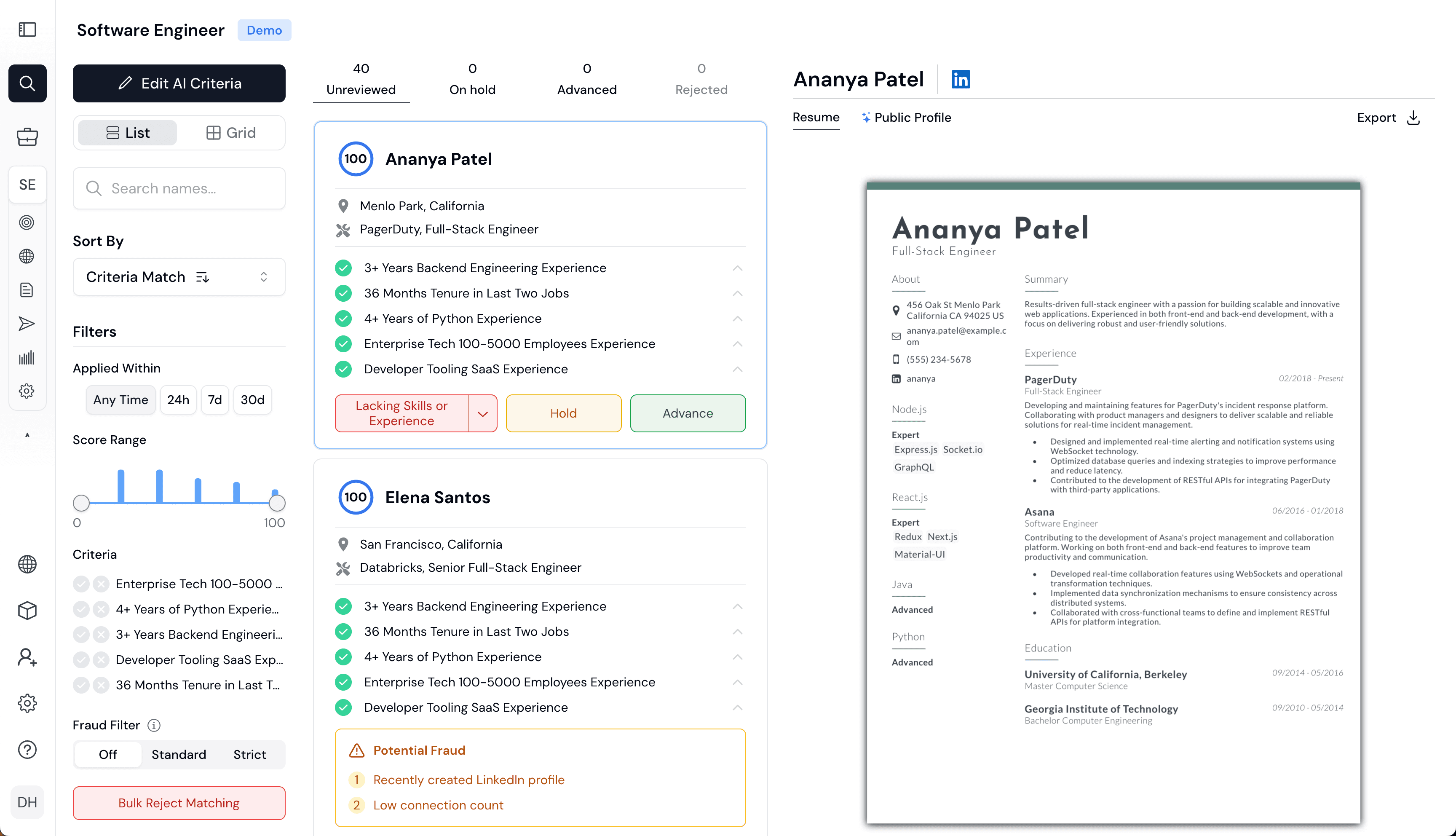This screenshot has height=836, width=1456.
Task: Click the sidebar panel toggle icon
Action: pos(27,29)
